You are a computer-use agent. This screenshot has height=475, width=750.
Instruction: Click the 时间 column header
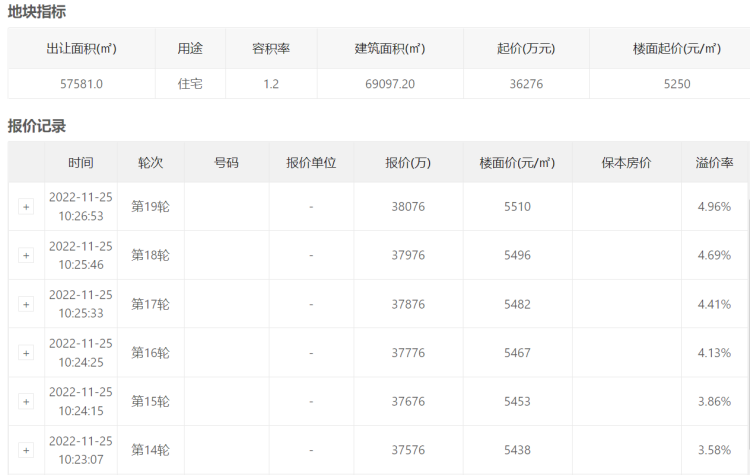point(81,163)
